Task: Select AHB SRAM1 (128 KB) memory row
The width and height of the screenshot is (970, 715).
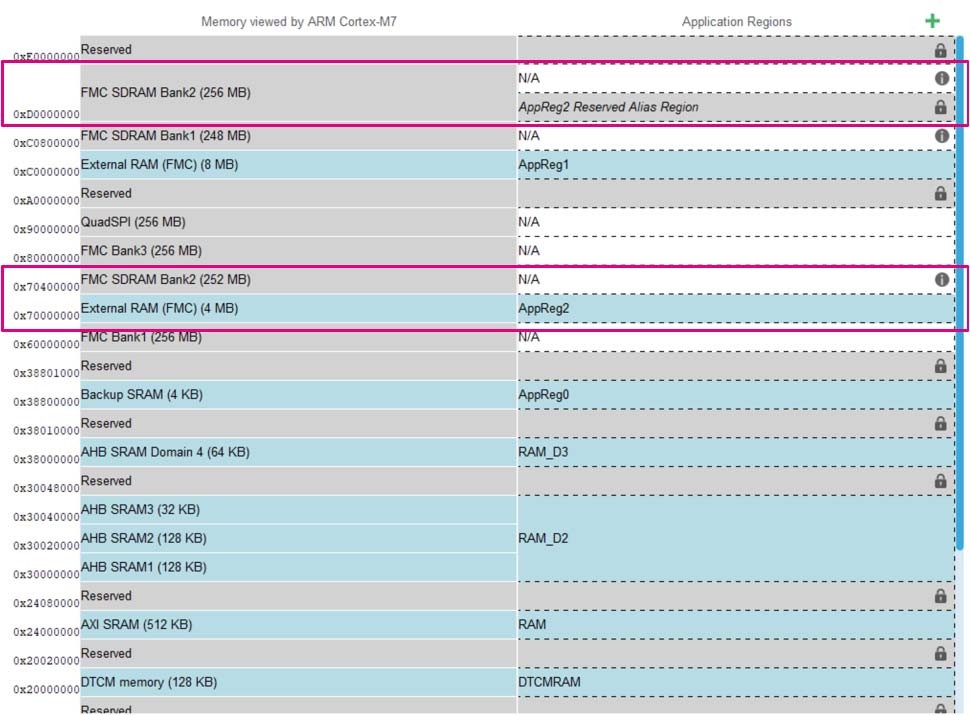Action: click(298, 567)
